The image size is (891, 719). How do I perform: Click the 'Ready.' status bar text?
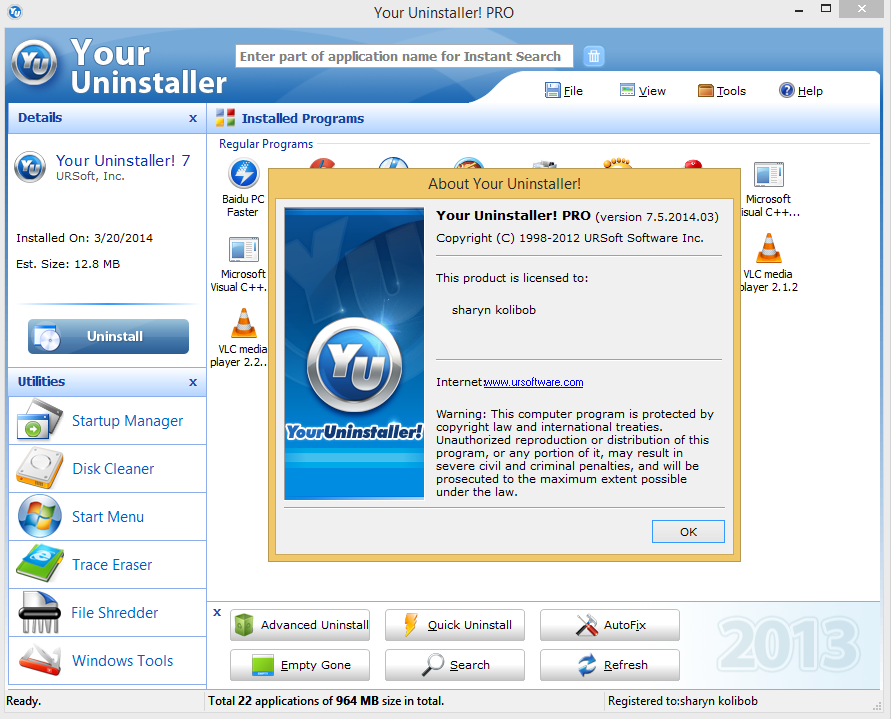(24, 701)
